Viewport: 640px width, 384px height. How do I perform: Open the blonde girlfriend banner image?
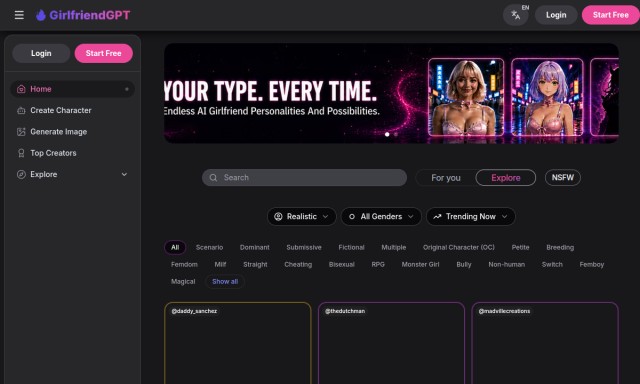[x=466, y=97]
